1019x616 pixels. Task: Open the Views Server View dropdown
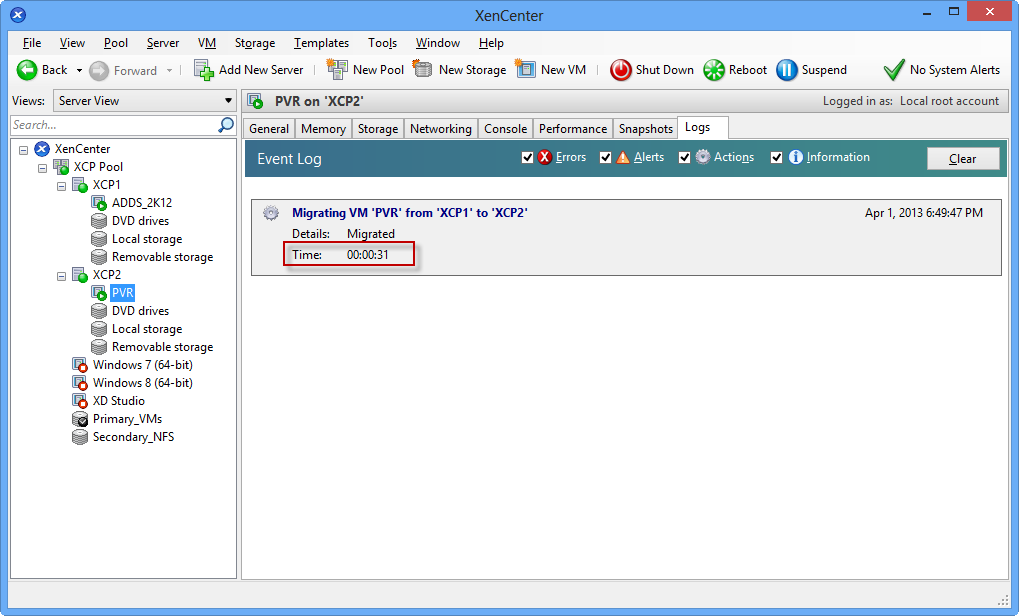coord(144,101)
